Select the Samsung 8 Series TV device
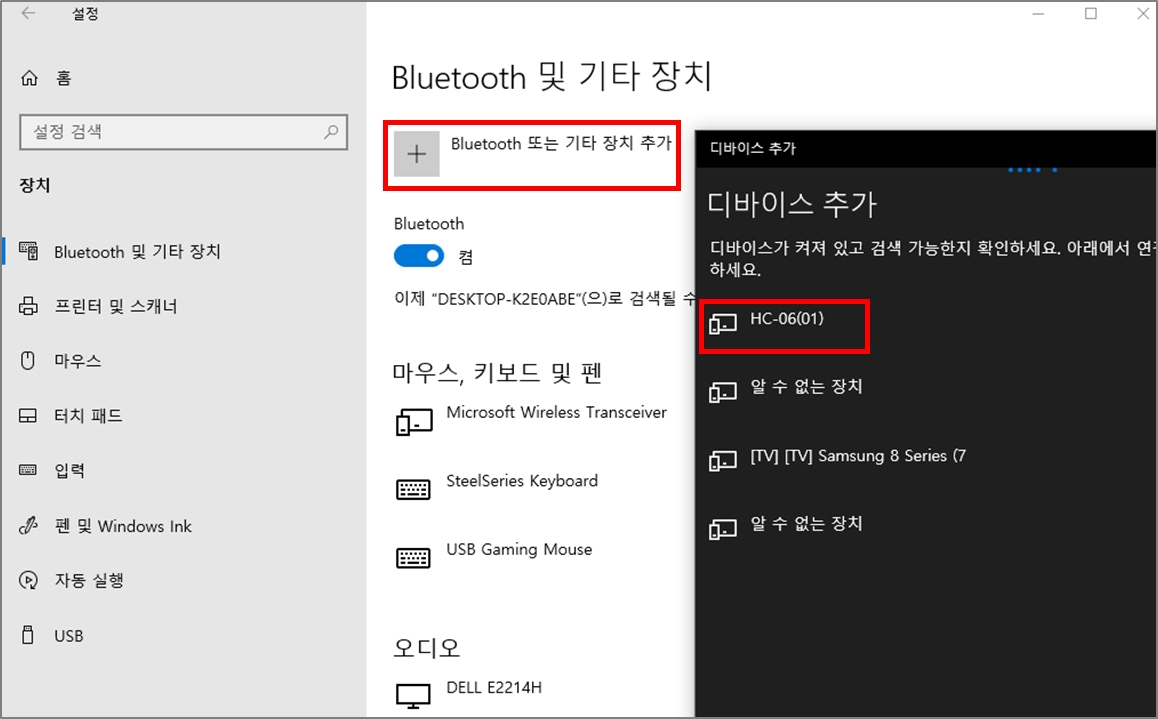The width and height of the screenshot is (1158, 719). pyautogui.click(x=857, y=456)
